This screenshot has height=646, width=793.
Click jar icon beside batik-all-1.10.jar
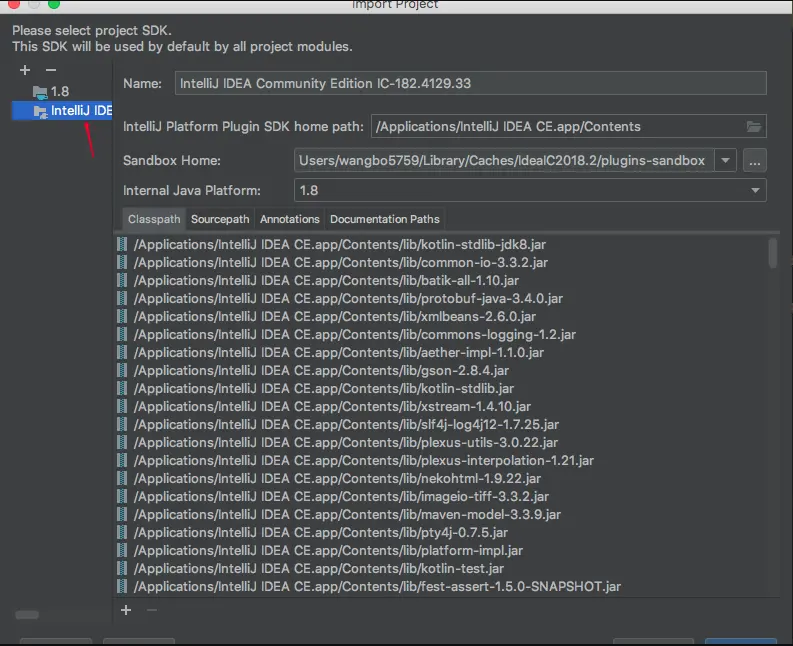[x=122, y=281]
